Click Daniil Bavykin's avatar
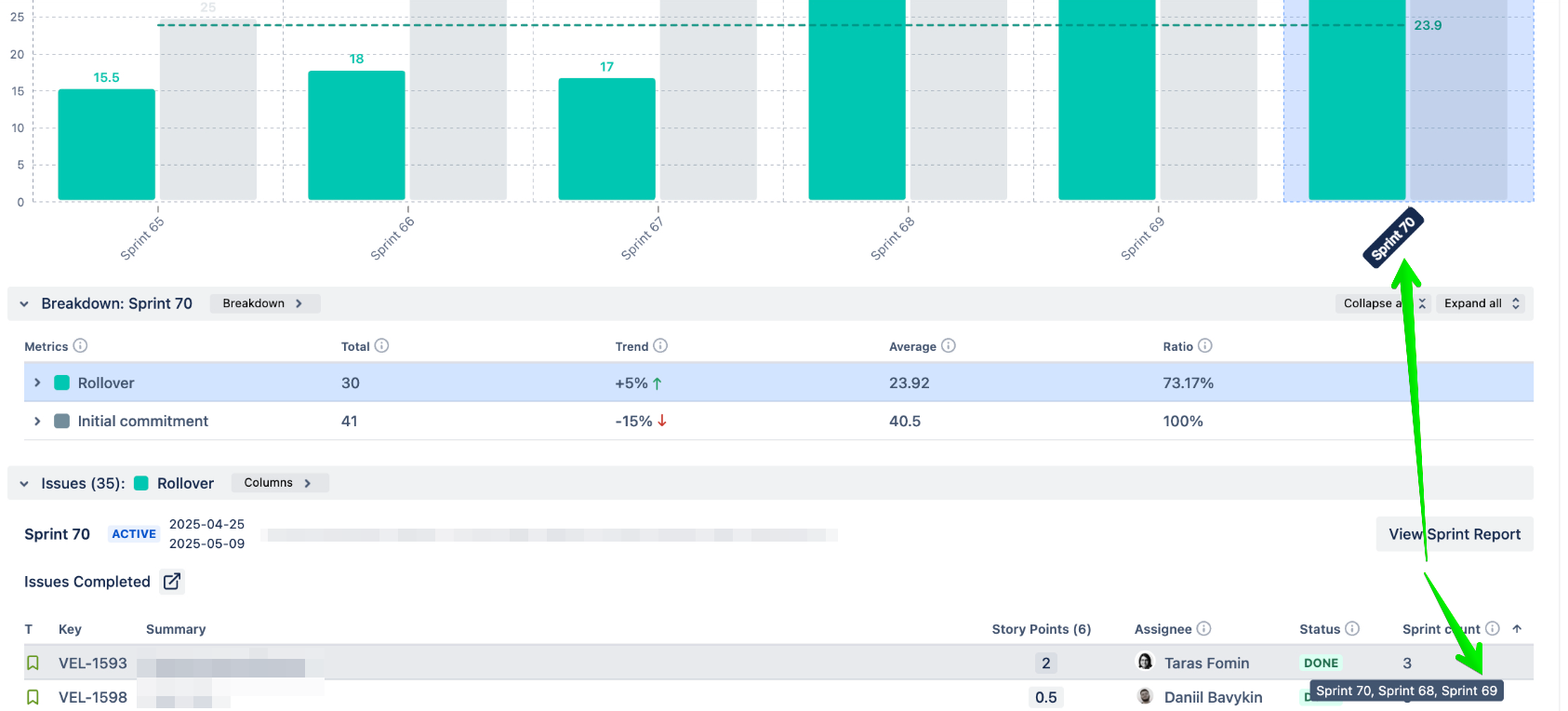Screen dimensions: 1568x711 [x=1146, y=697]
